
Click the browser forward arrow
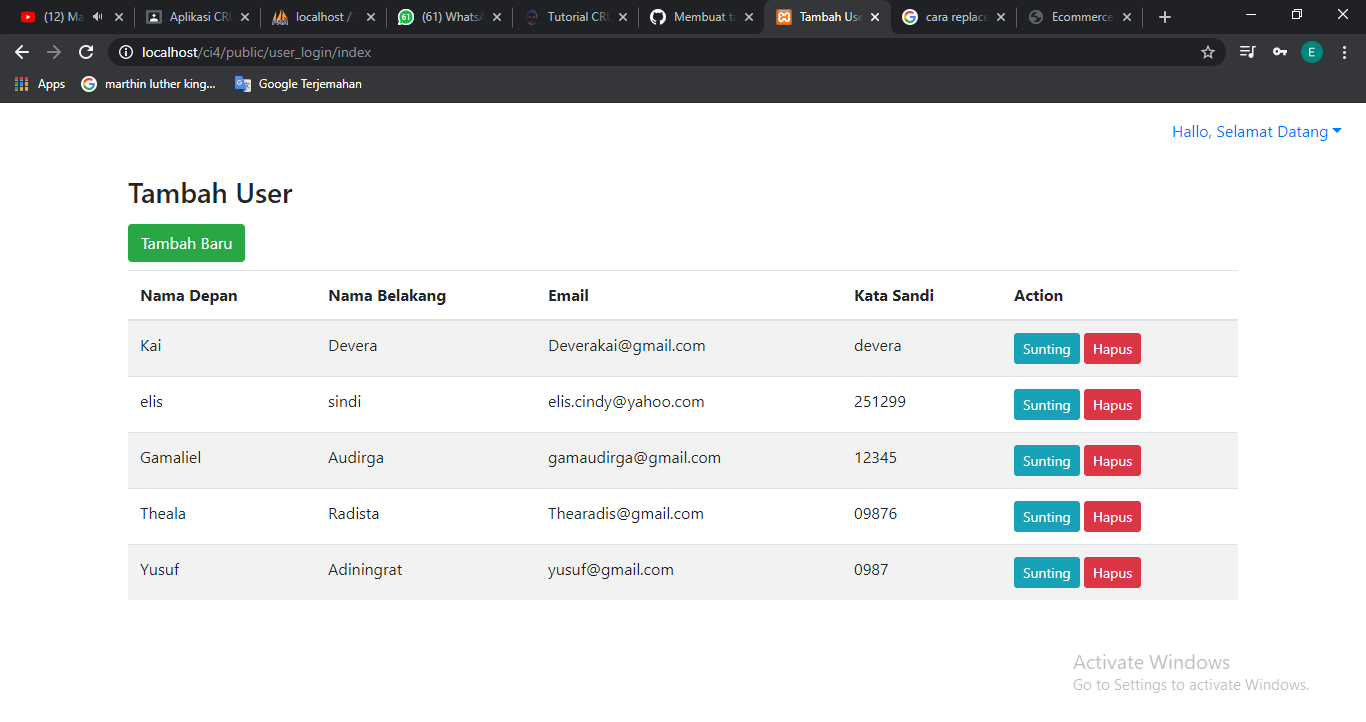(54, 52)
